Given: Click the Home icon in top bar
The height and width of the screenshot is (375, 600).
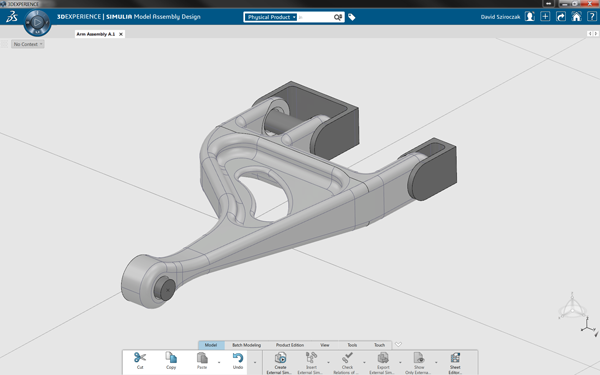Looking at the screenshot, I should click(576, 16).
